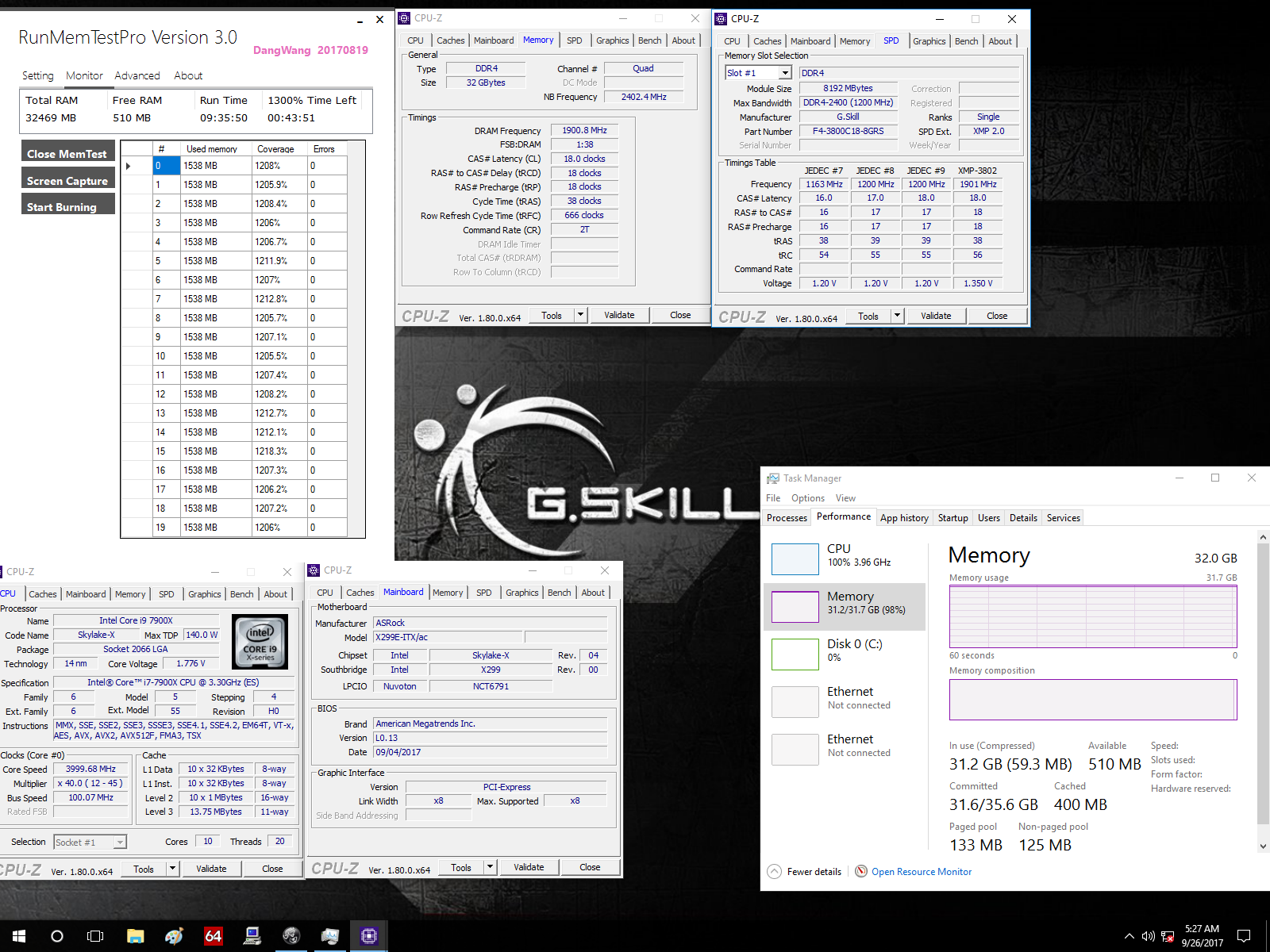Open Action Center from the system tray

tap(1243, 936)
